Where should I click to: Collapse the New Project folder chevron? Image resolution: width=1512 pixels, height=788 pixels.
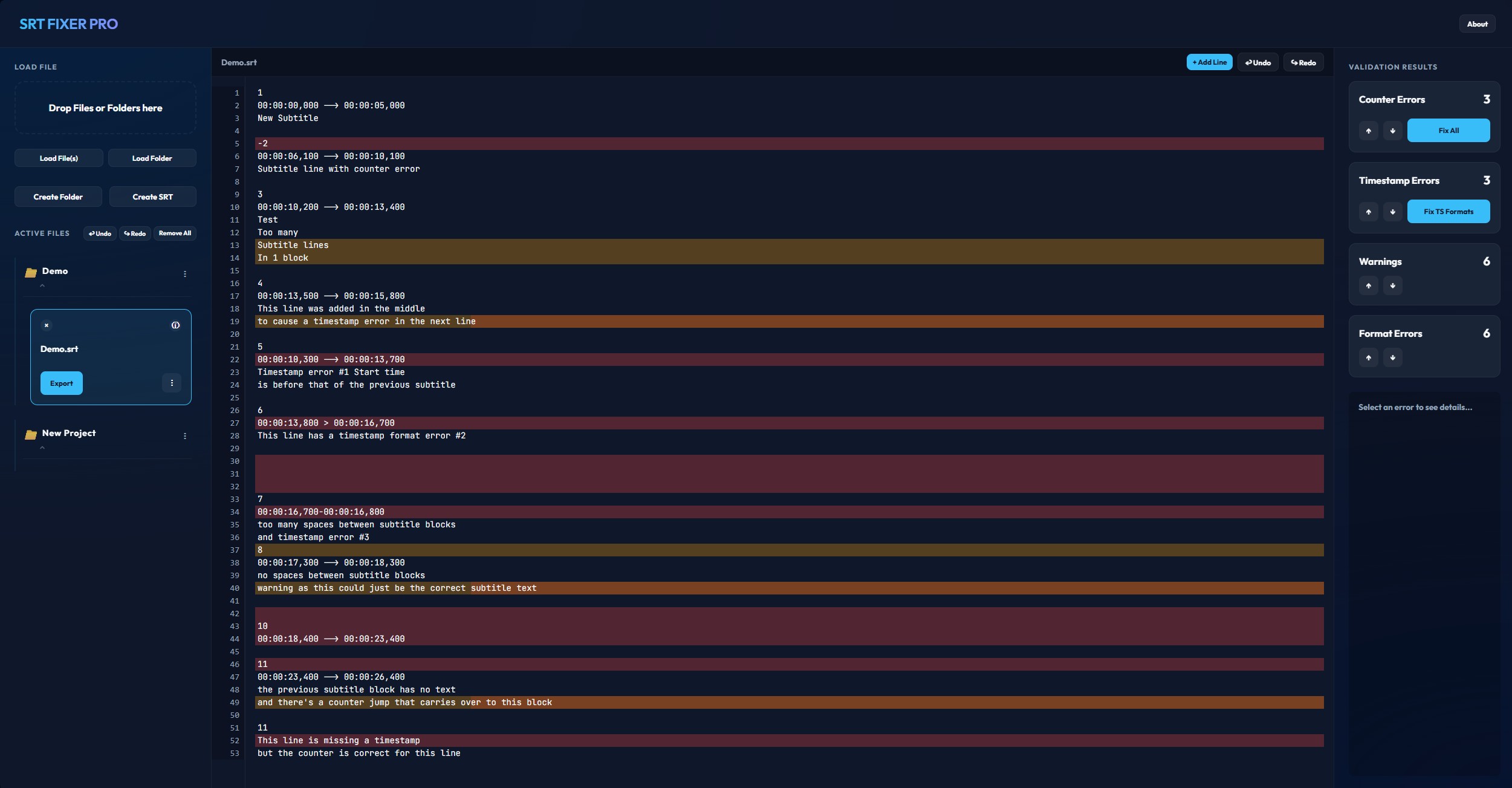click(42, 448)
